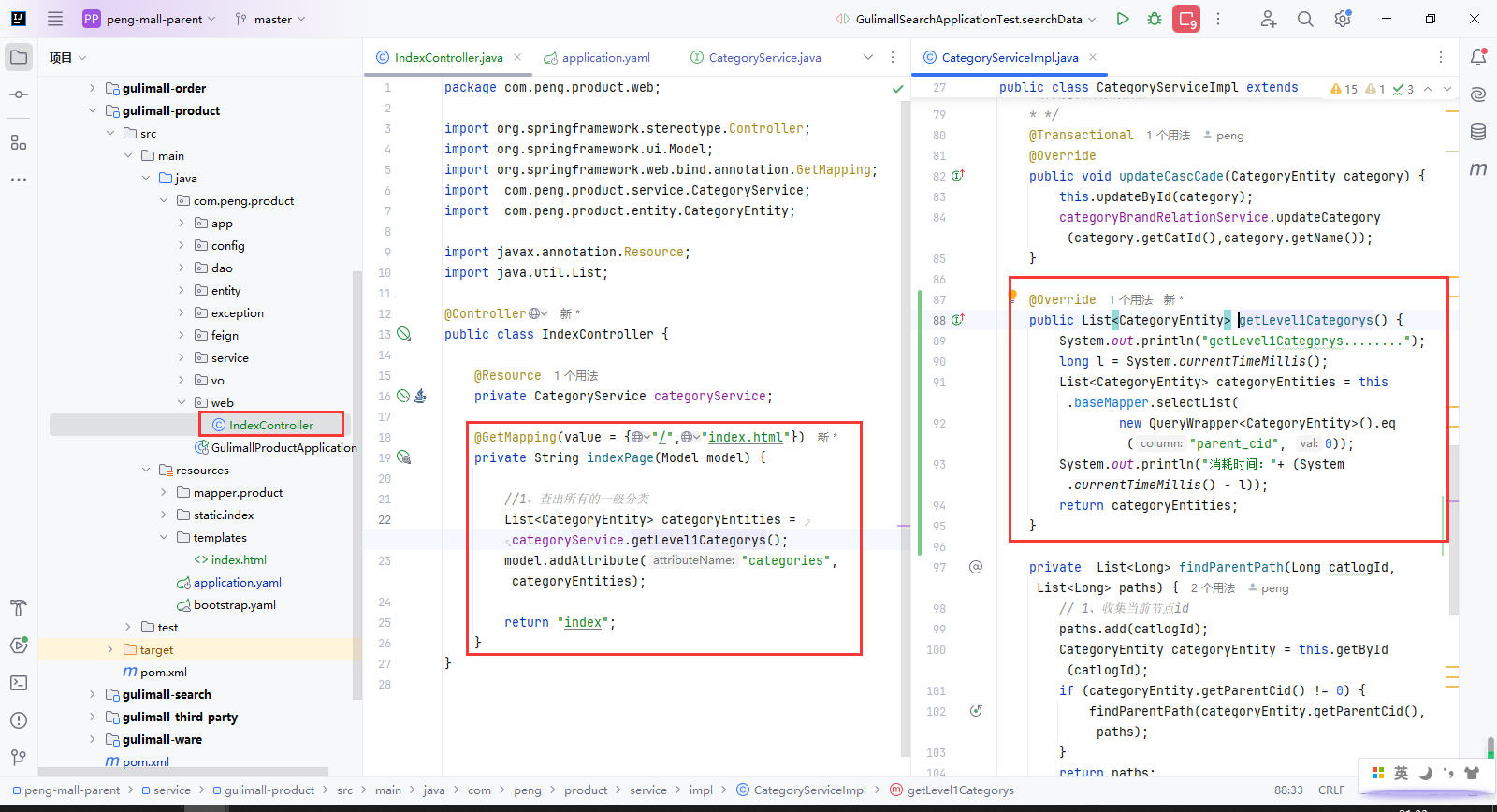Open IDE settings gear
The width and height of the screenshot is (1497, 812).
point(1343,19)
